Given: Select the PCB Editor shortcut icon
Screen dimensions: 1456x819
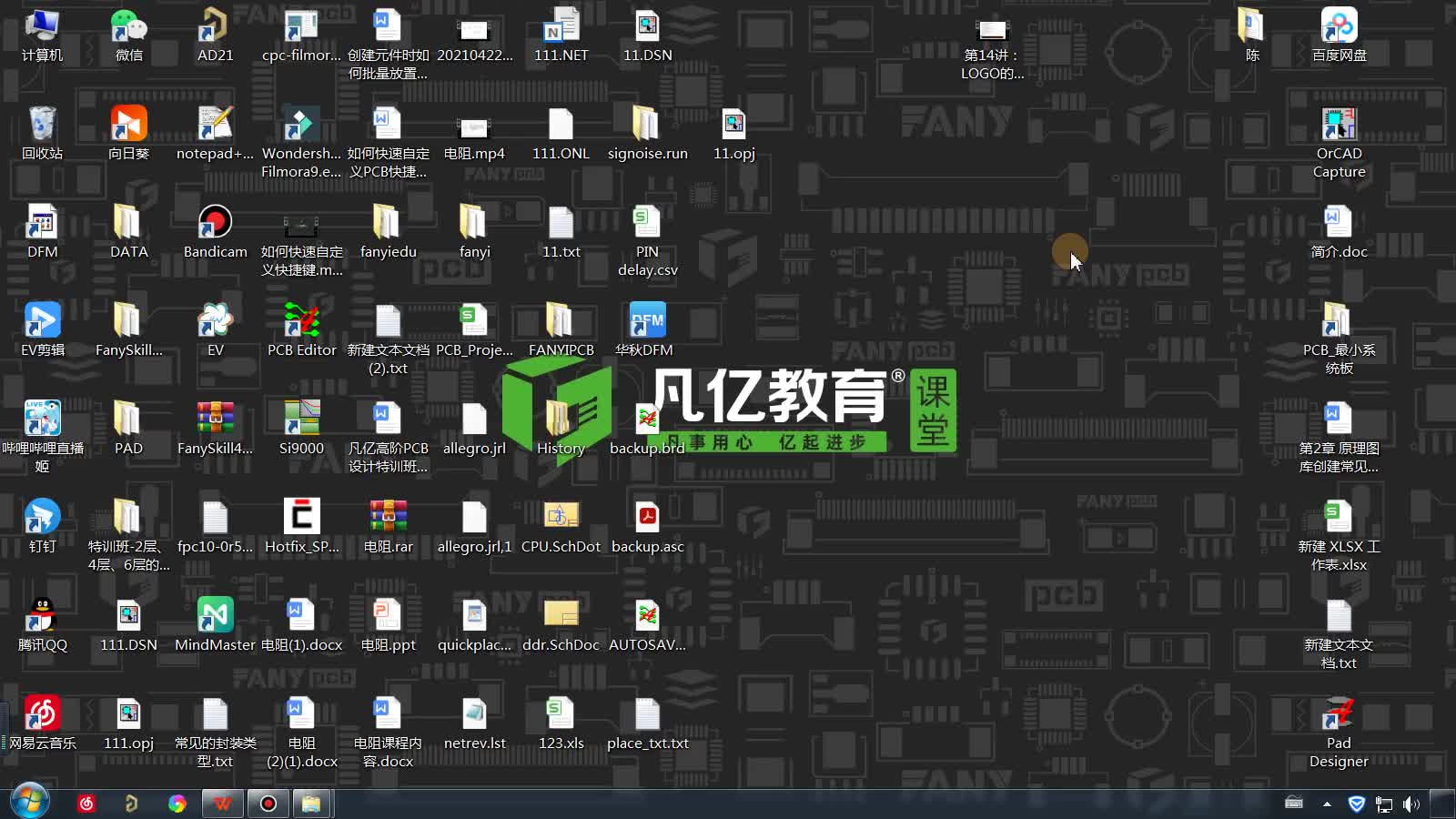Looking at the screenshot, I should click(301, 322).
